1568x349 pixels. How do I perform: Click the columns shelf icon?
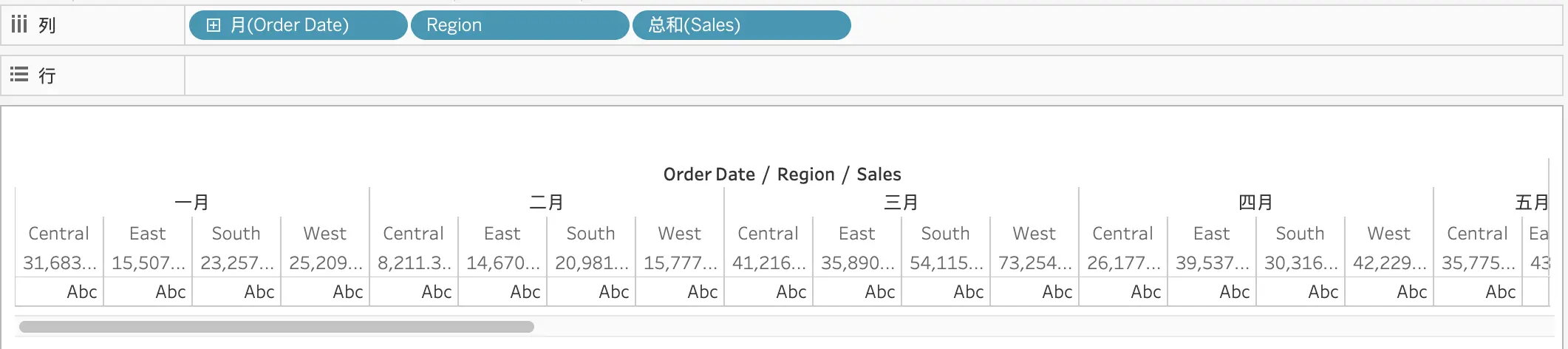[19, 24]
